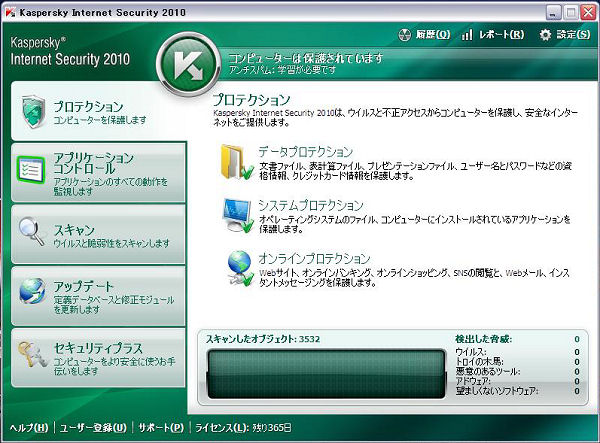Open the データプロテクション heading
The height and width of the screenshot is (443, 600).
305,152
